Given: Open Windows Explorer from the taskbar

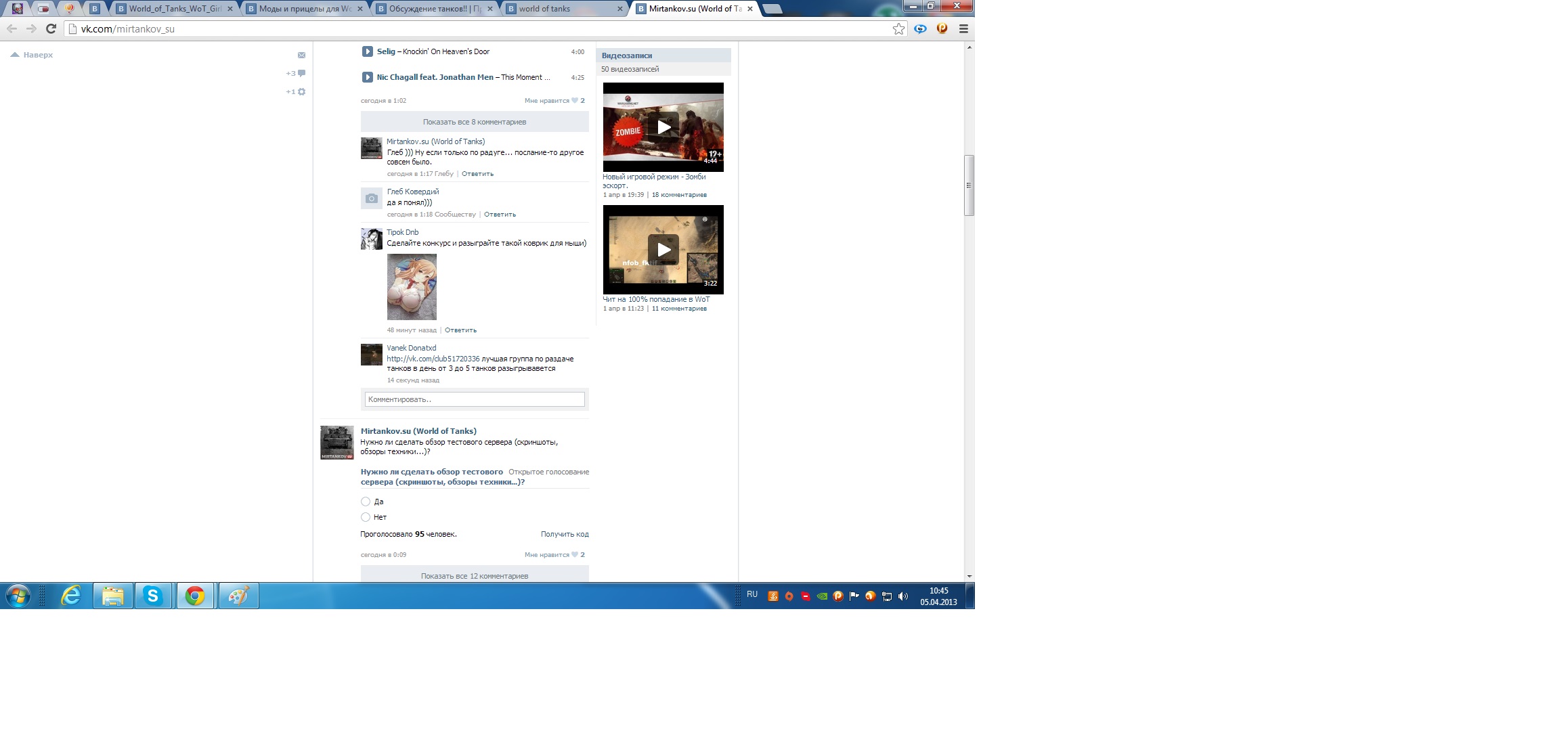Looking at the screenshot, I should [x=112, y=596].
